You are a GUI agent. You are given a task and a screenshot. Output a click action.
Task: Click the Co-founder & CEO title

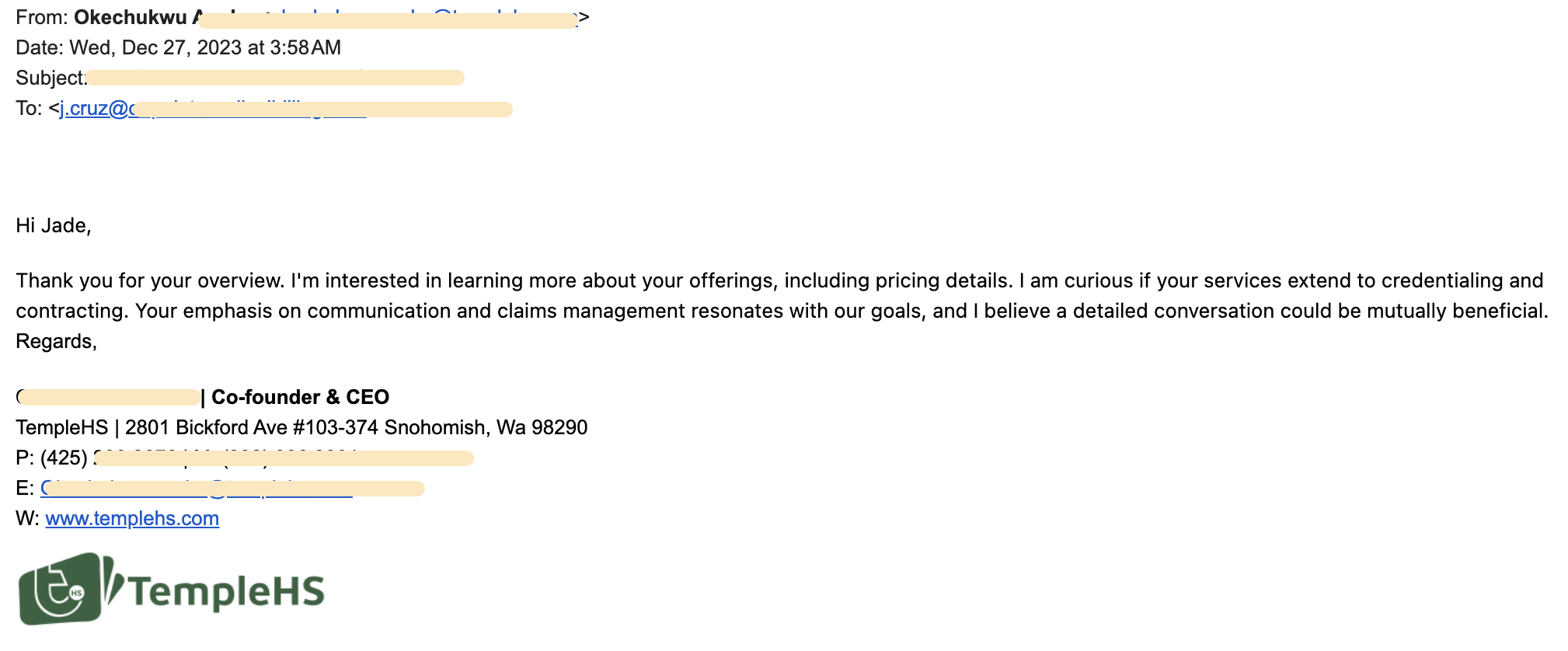300,397
